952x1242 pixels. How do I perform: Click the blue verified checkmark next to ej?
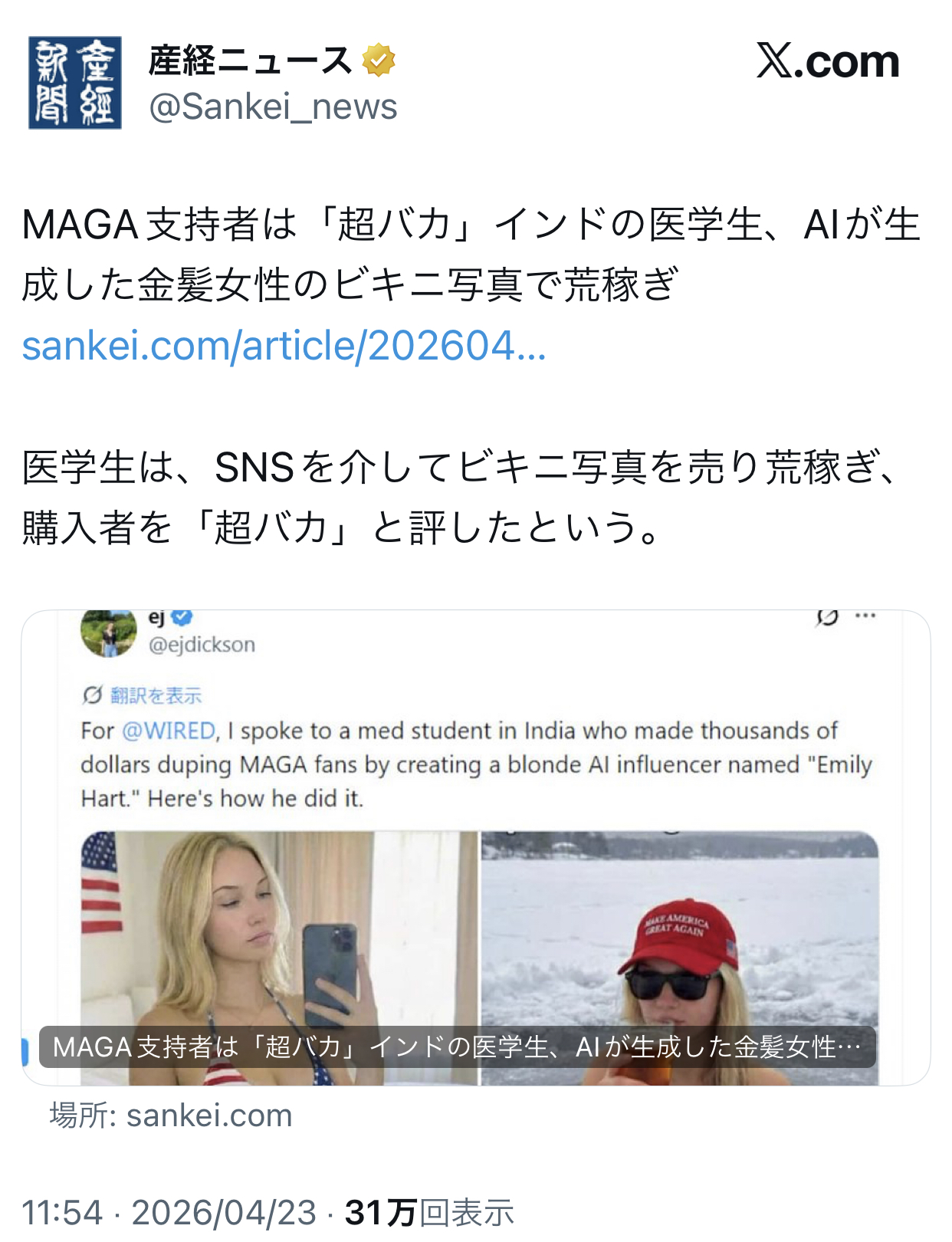(182, 617)
